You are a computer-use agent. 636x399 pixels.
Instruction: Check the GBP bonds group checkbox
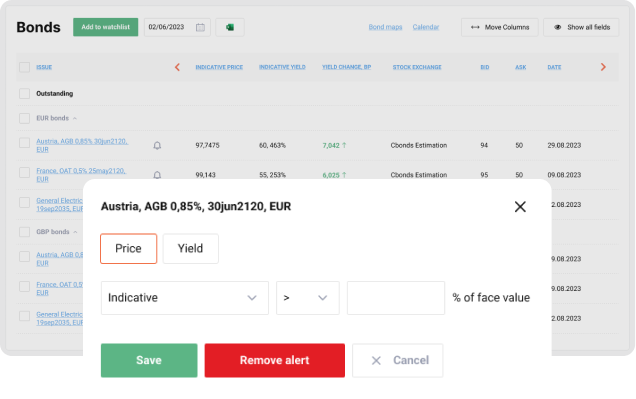click(24, 232)
